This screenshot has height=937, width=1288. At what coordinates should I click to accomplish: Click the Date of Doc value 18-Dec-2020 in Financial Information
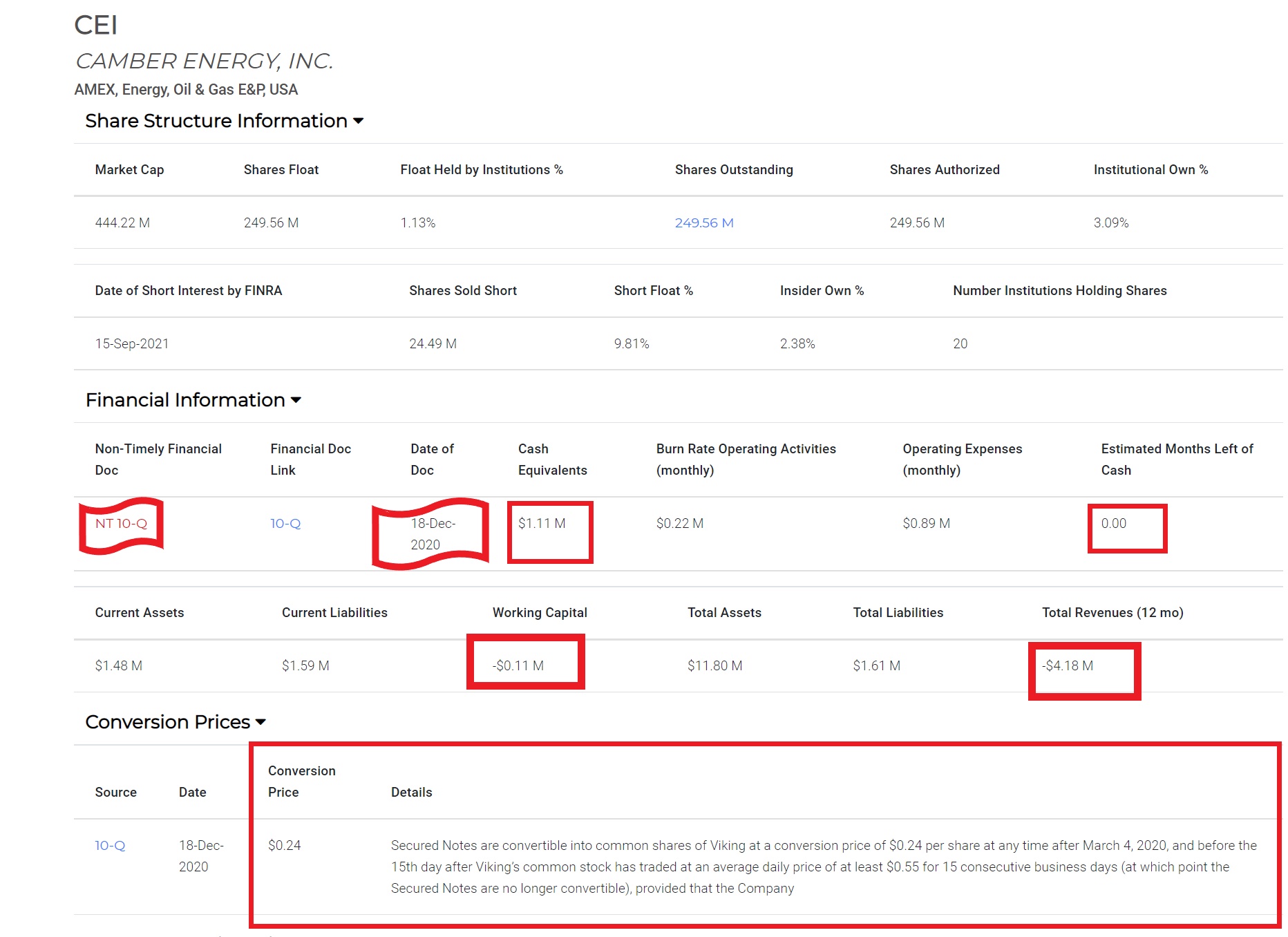coord(433,534)
